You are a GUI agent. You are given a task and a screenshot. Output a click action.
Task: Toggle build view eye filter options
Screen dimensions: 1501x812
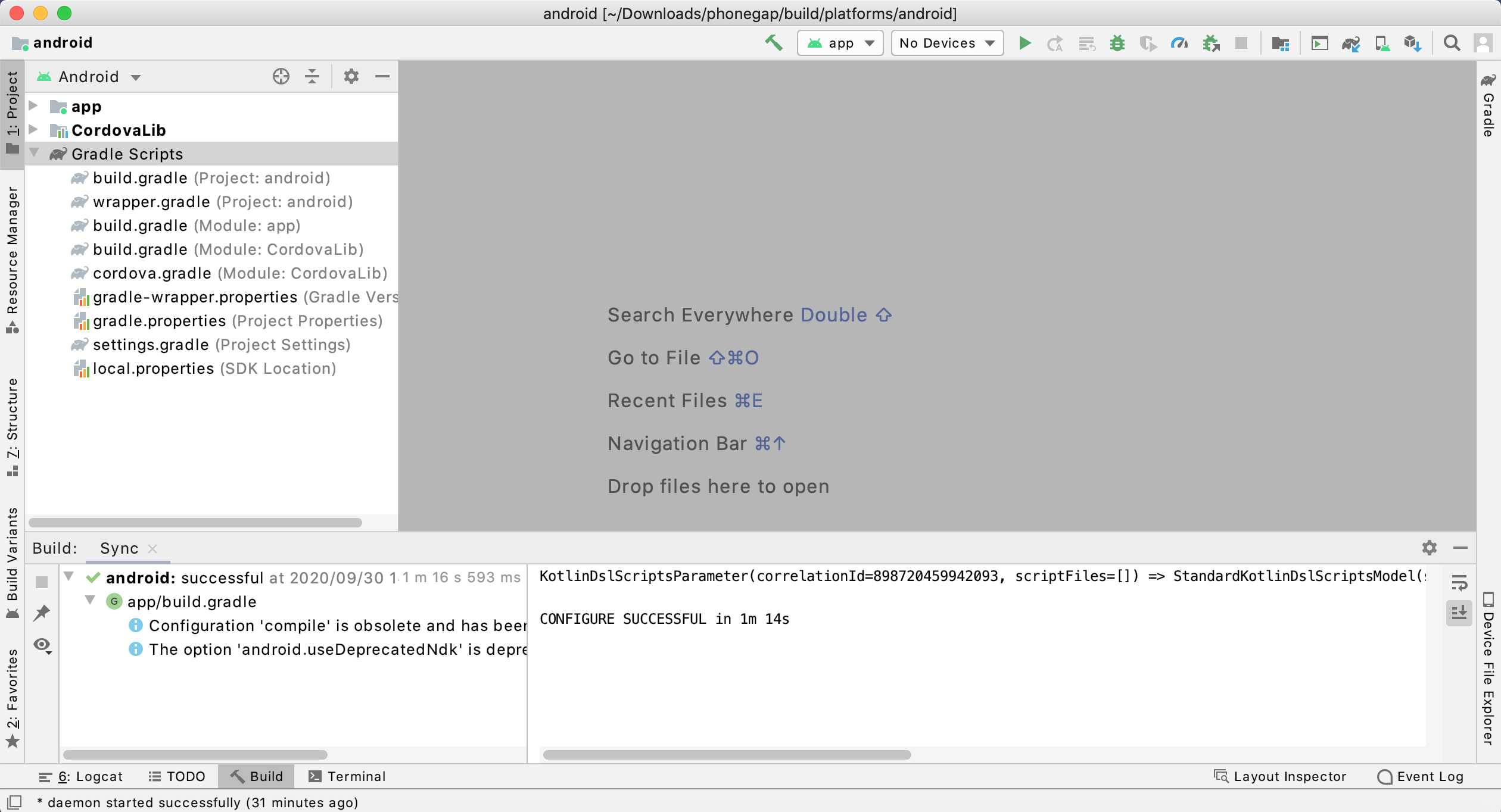[42, 645]
